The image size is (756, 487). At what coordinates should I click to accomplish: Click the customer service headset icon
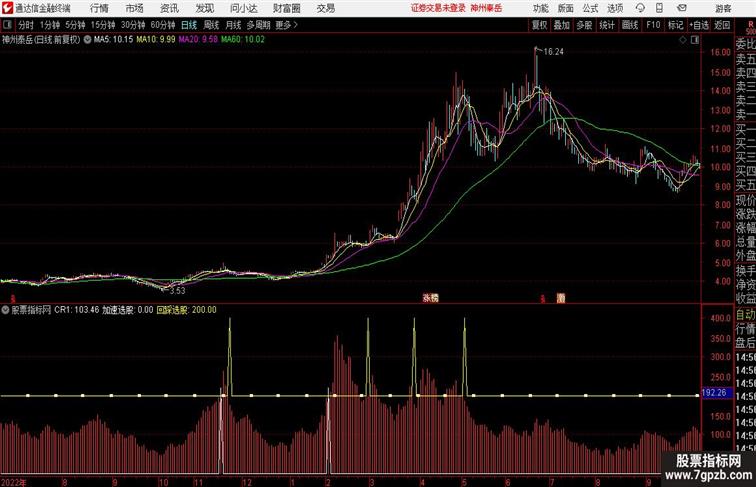coord(640,8)
